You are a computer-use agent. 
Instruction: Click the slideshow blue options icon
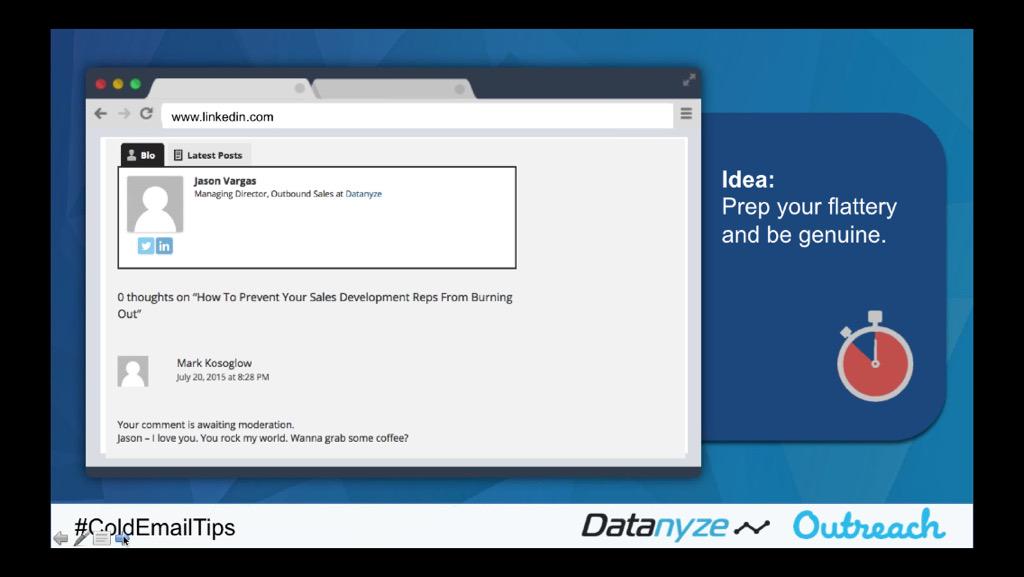coord(121,538)
